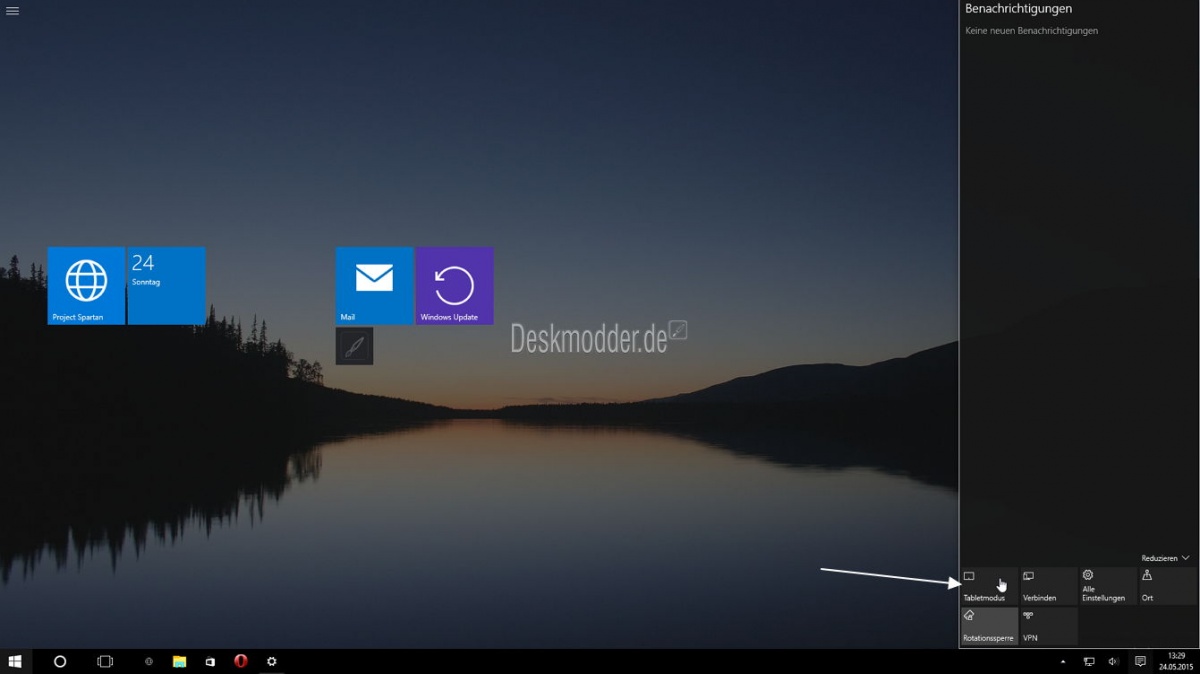Open Alle Einstellungen from quick actions
Viewport: 1200px width, 674px height.
pos(1106,584)
